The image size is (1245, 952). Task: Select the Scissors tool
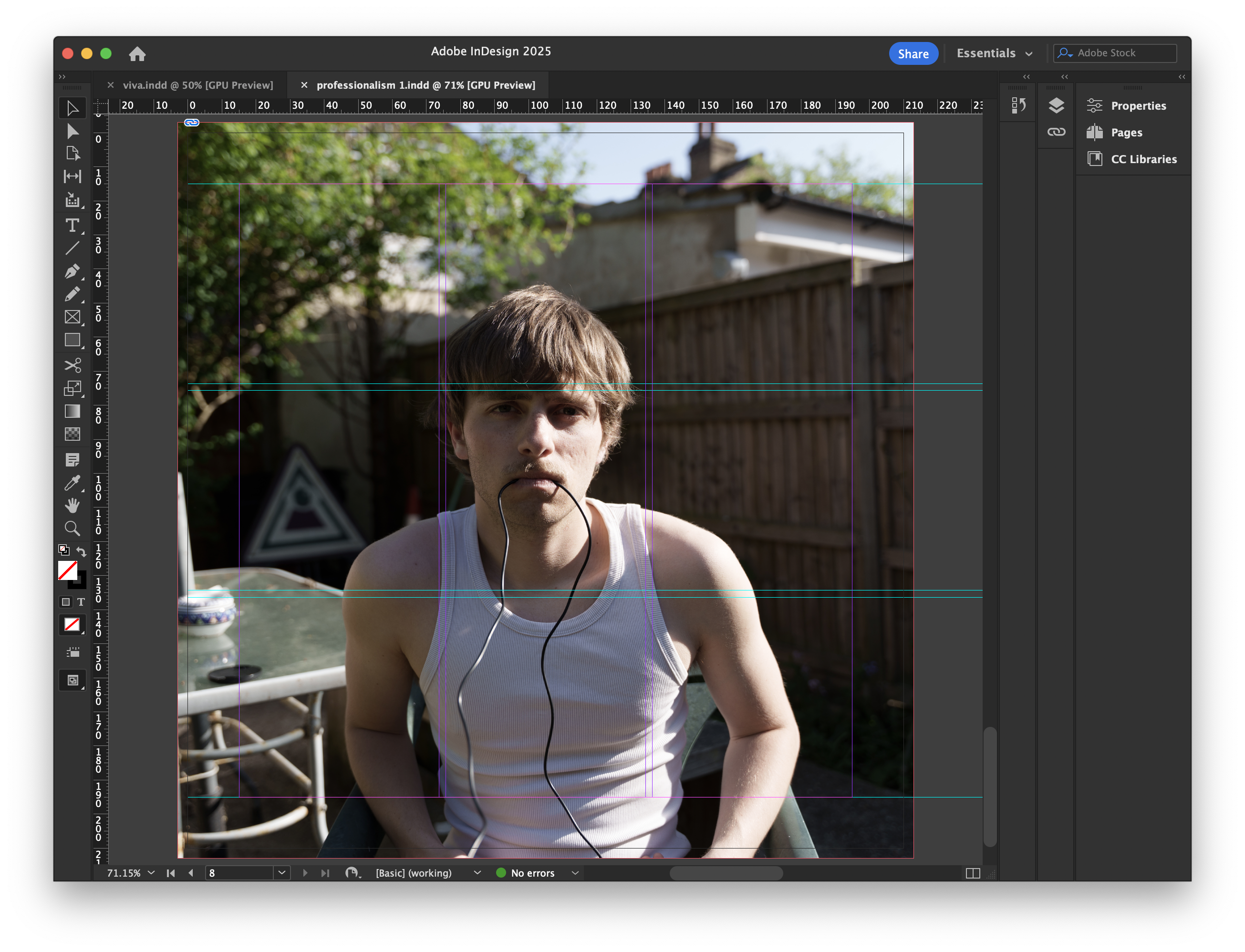click(x=73, y=365)
